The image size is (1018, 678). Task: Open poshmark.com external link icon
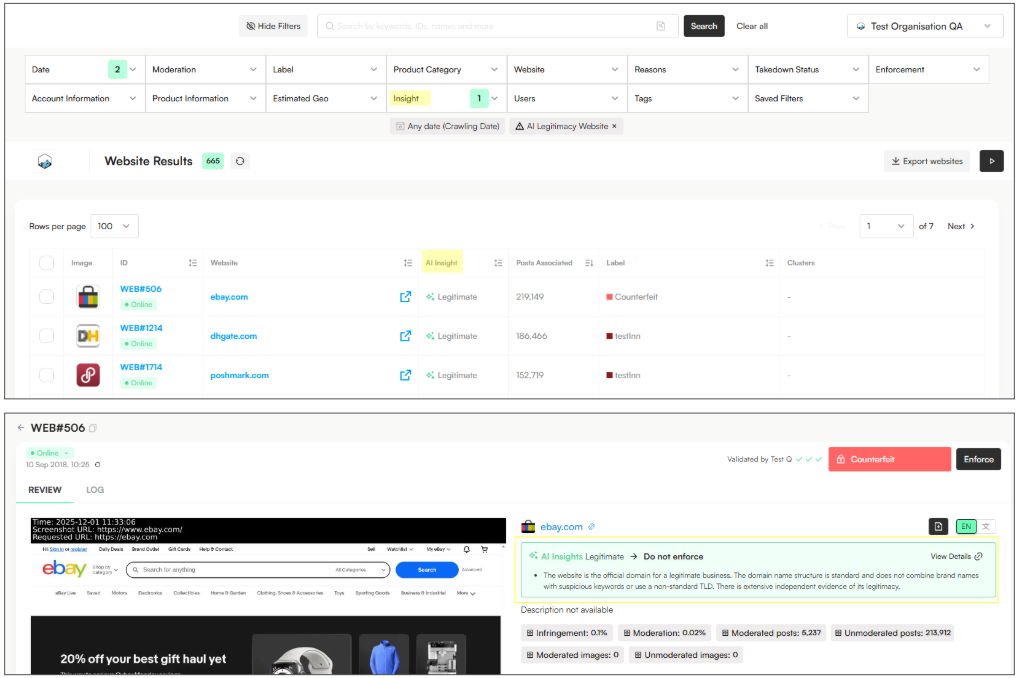click(405, 375)
